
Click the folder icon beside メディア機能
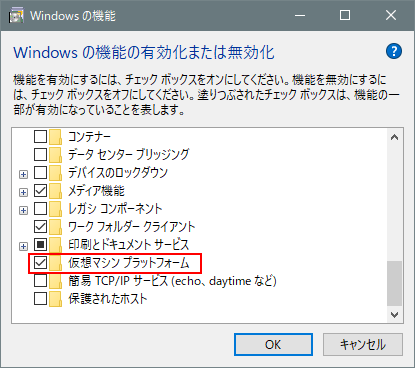[x=56, y=190]
